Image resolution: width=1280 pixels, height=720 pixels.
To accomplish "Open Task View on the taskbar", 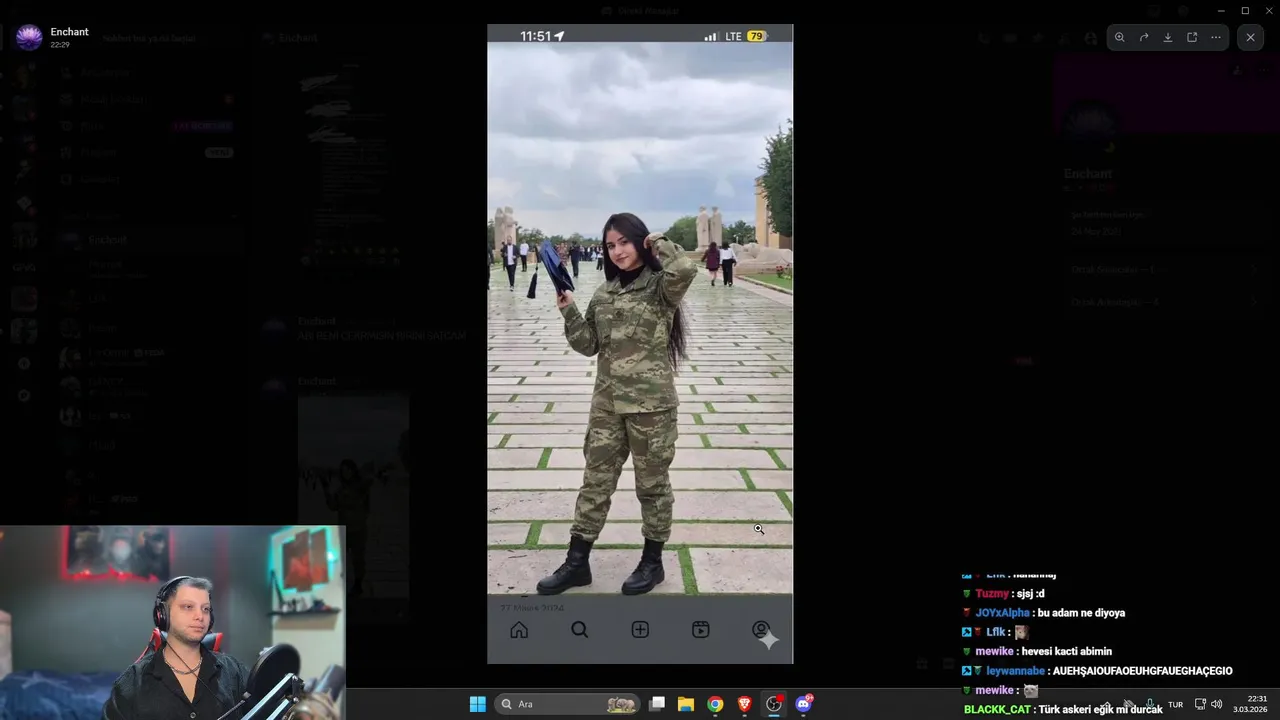I will [x=657, y=704].
